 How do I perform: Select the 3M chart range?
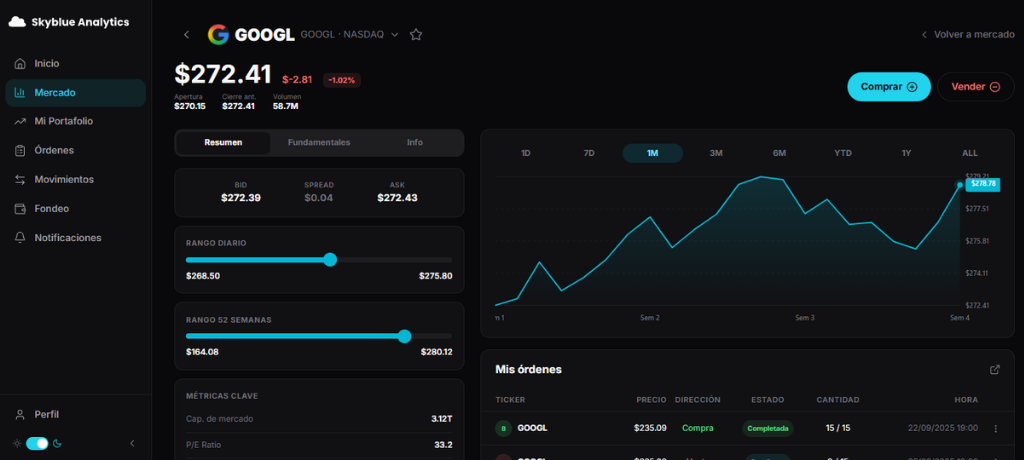(x=716, y=154)
